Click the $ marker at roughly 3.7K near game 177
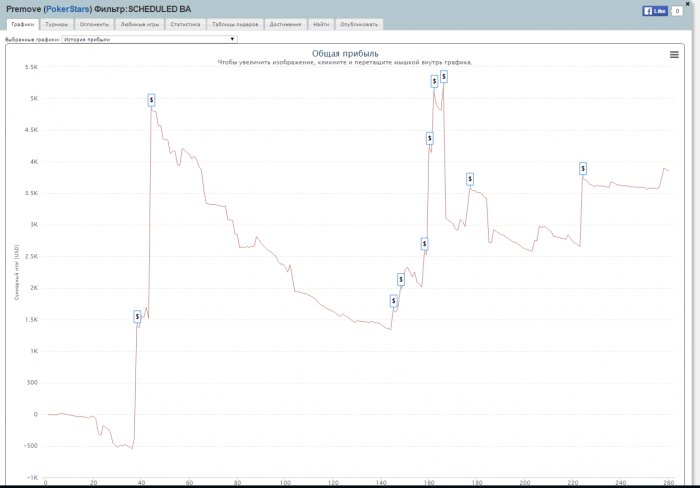 coord(470,179)
